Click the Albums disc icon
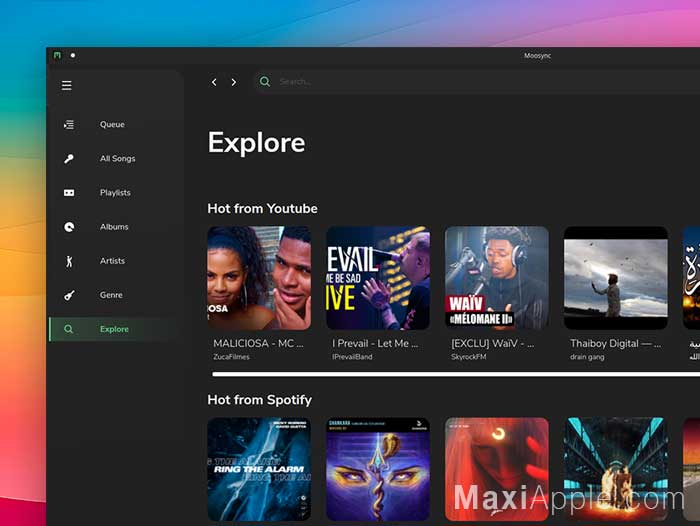Image resolution: width=700 pixels, height=526 pixels. [69, 227]
